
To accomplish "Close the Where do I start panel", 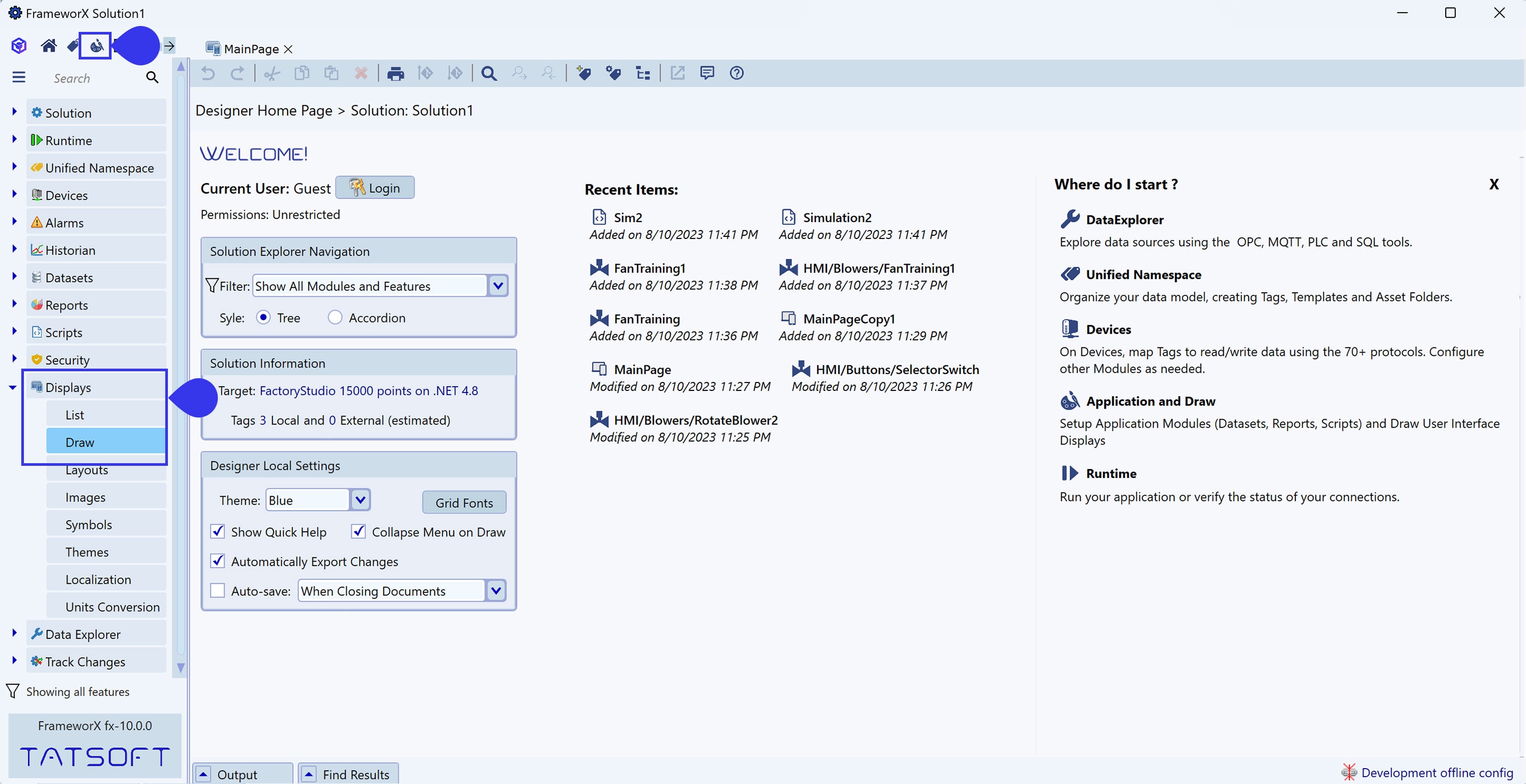I will [x=1494, y=184].
